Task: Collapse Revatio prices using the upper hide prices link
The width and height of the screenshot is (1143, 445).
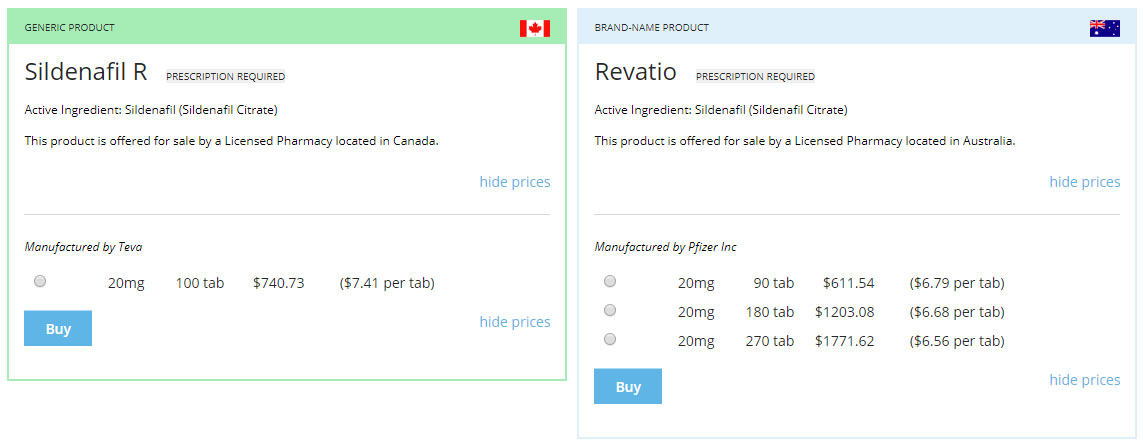Action: pyautogui.click(x=1084, y=182)
